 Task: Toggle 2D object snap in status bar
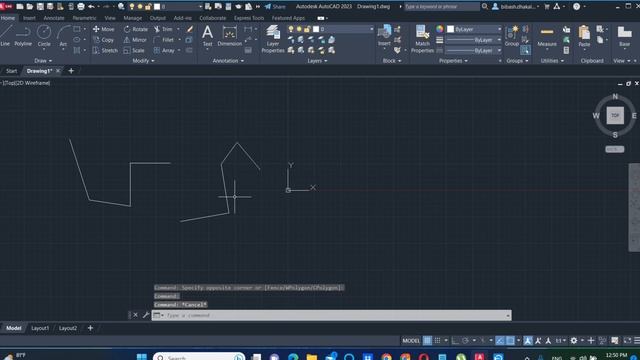(510, 340)
